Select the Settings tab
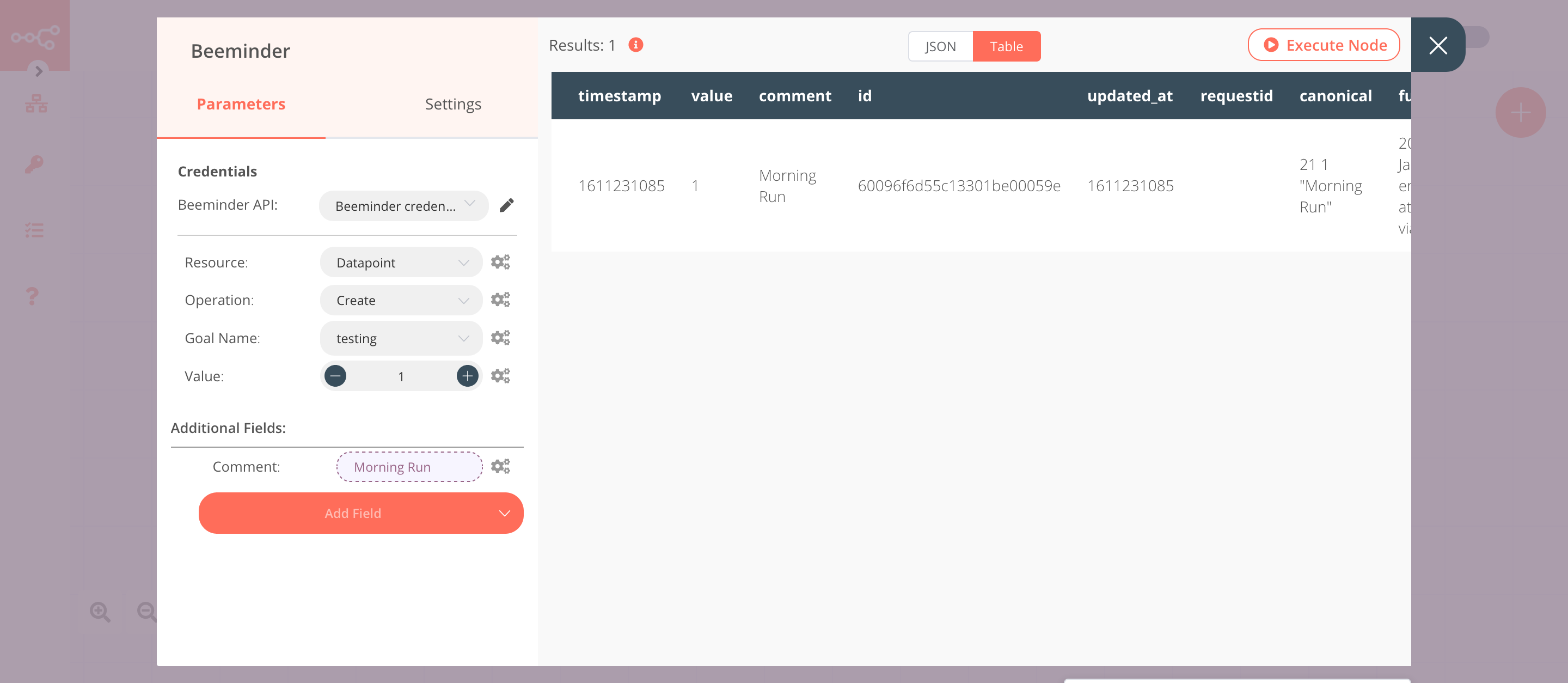1568x683 pixels. (453, 104)
